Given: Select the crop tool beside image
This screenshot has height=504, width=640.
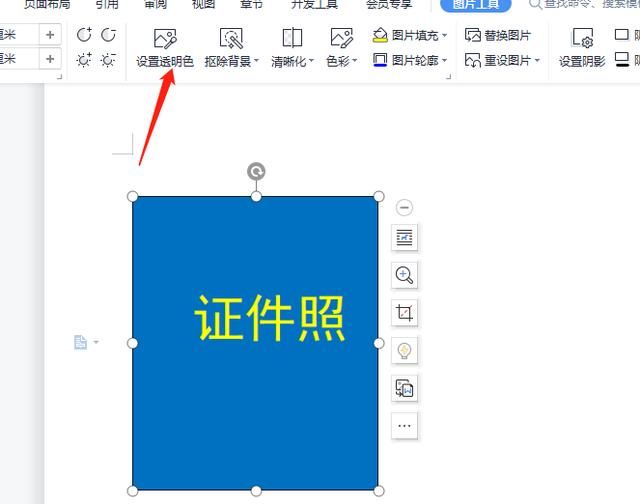Looking at the screenshot, I should pos(404,313).
